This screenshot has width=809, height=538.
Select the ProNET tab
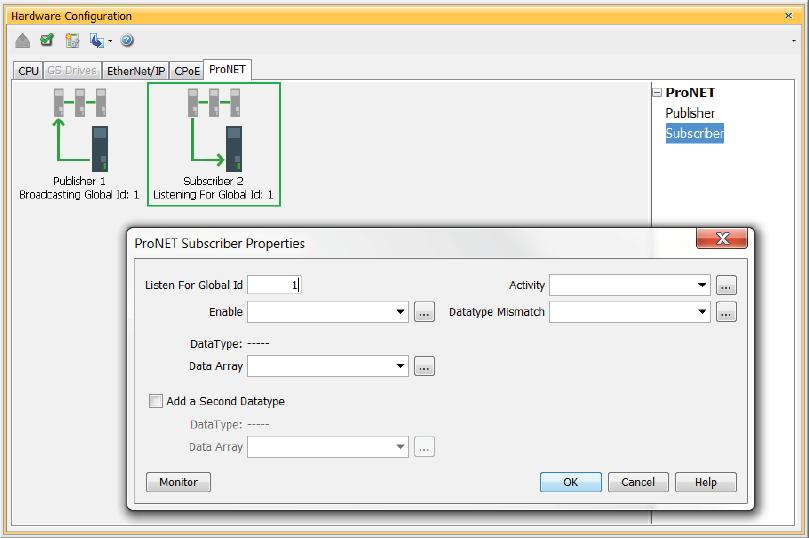coord(228,70)
